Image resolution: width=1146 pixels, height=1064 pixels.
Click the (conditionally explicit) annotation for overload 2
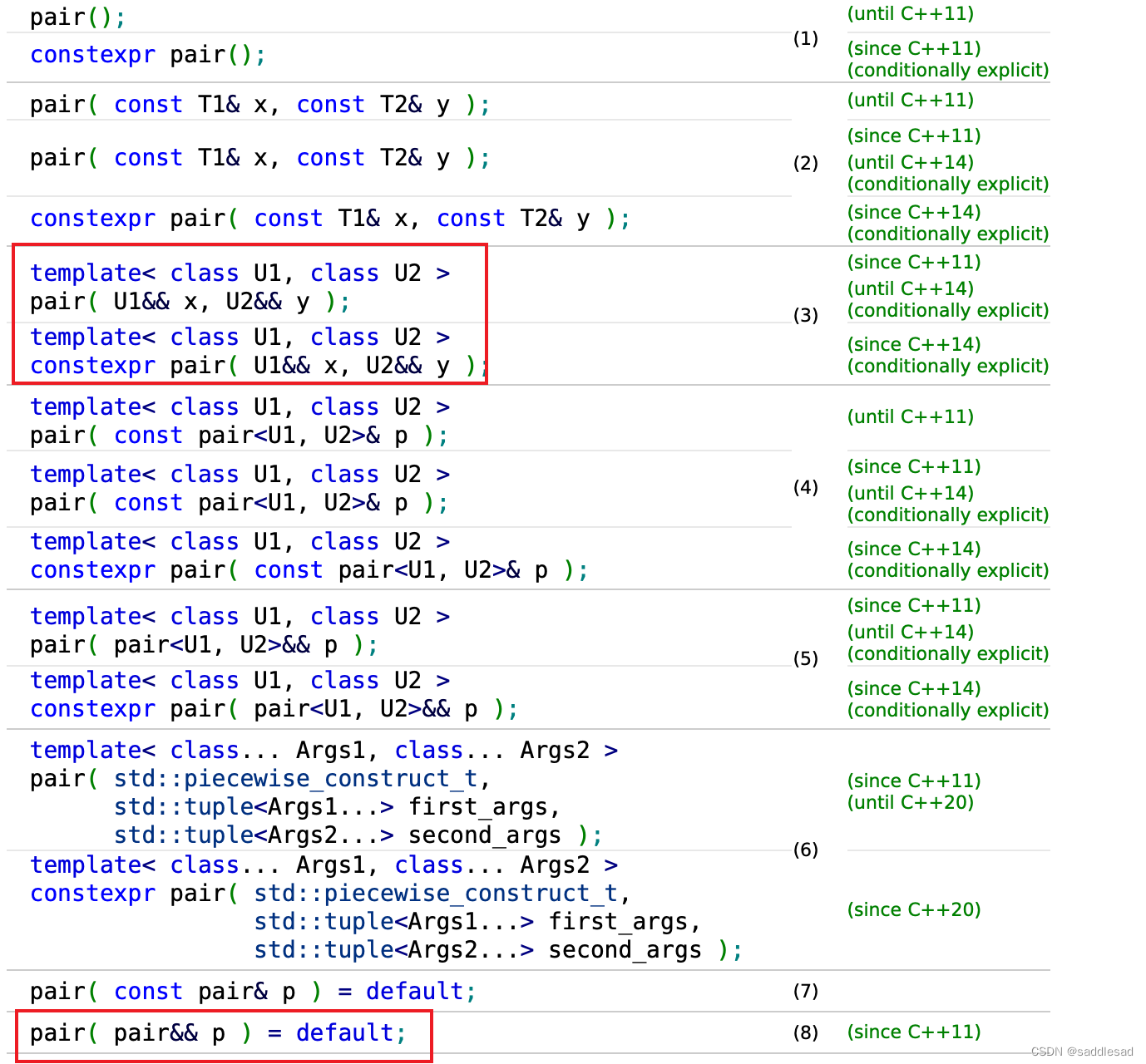pyautogui.click(x=947, y=184)
